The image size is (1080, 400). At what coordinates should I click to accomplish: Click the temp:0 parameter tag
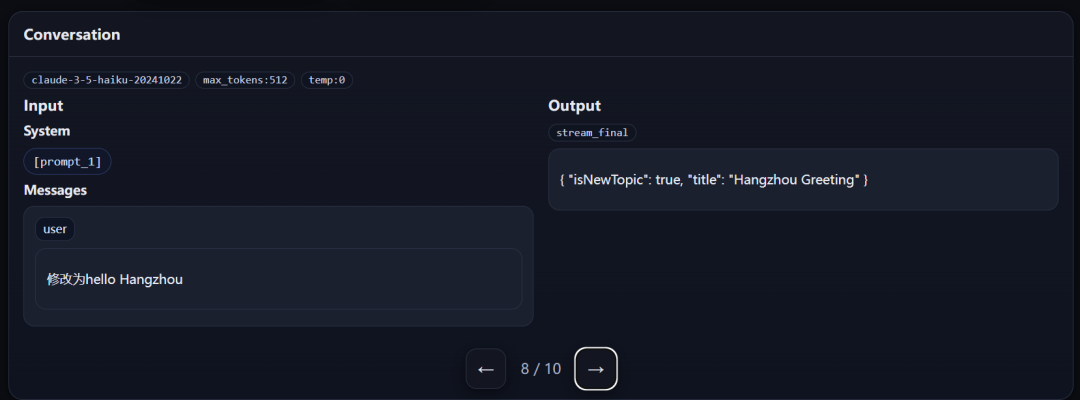[327, 80]
